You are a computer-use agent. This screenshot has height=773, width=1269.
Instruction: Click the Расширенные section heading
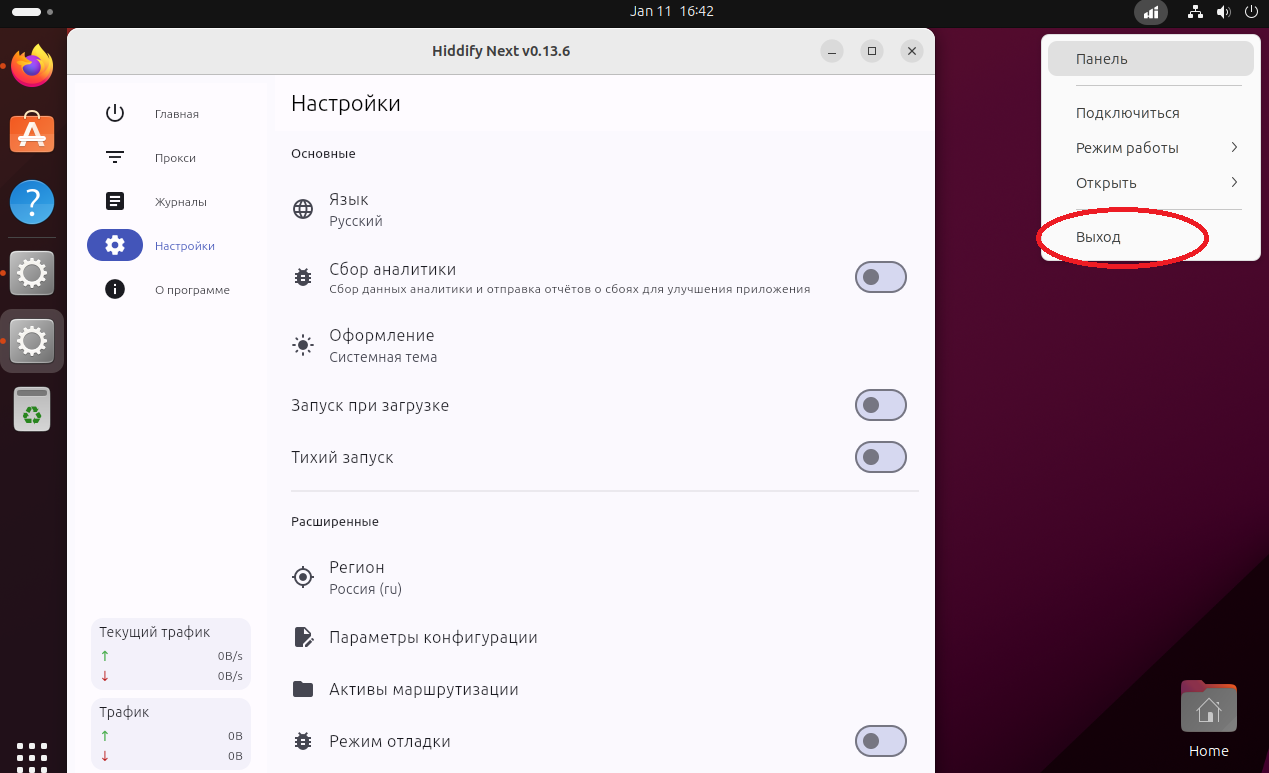335,521
